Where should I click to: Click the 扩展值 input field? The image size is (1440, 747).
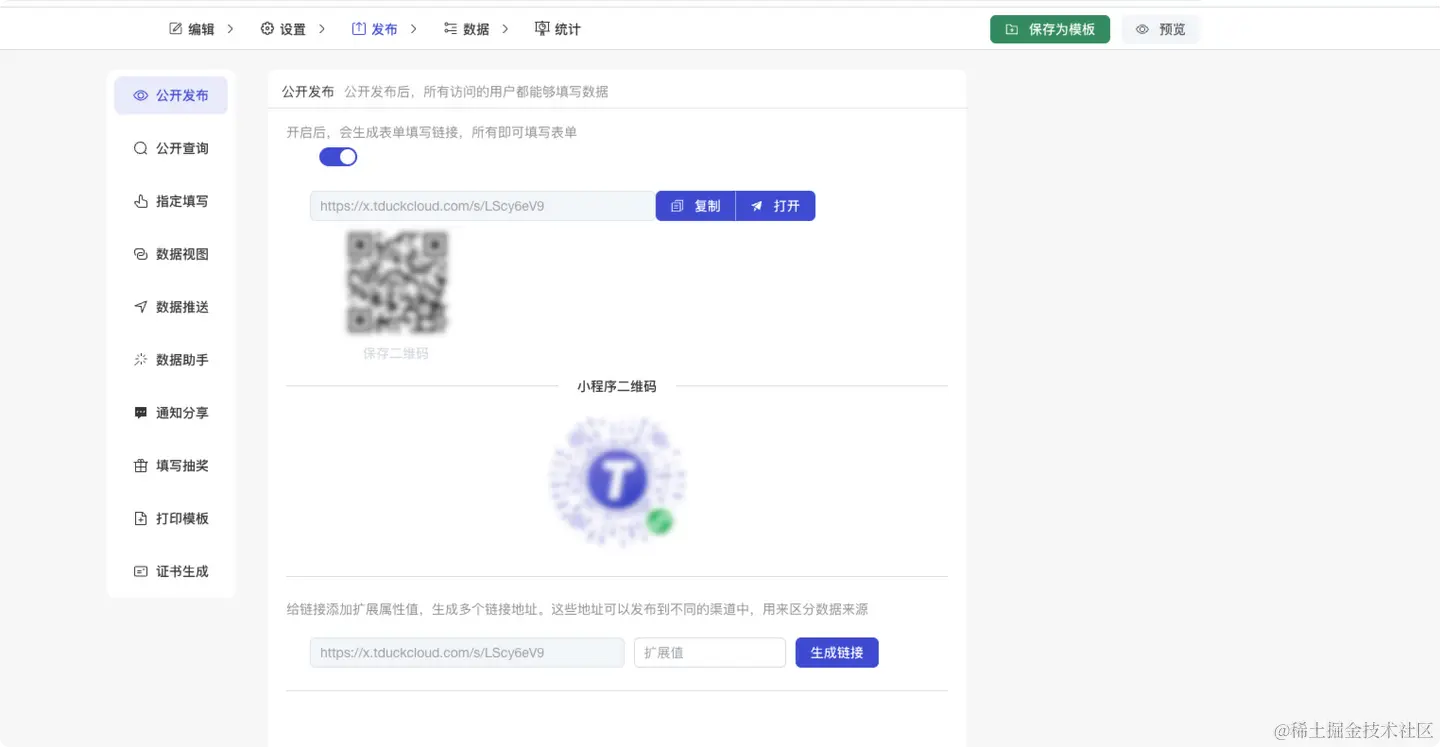tap(710, 653)
